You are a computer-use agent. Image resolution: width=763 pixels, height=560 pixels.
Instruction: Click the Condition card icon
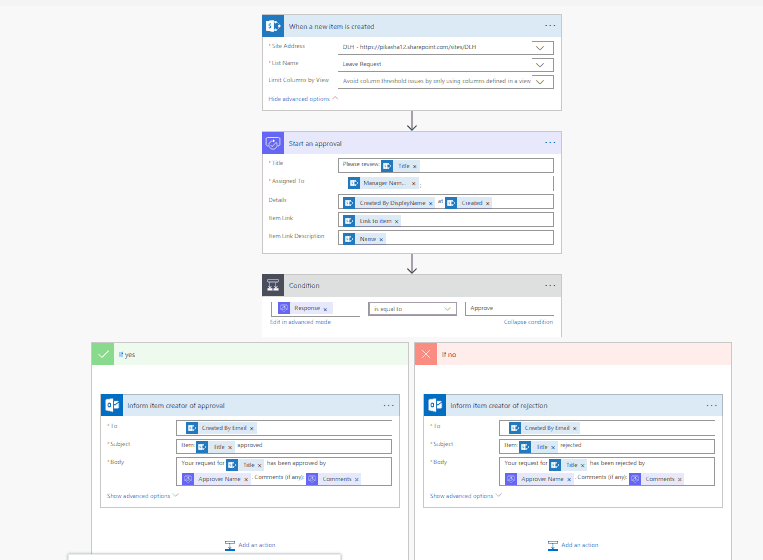coord(273,285)
